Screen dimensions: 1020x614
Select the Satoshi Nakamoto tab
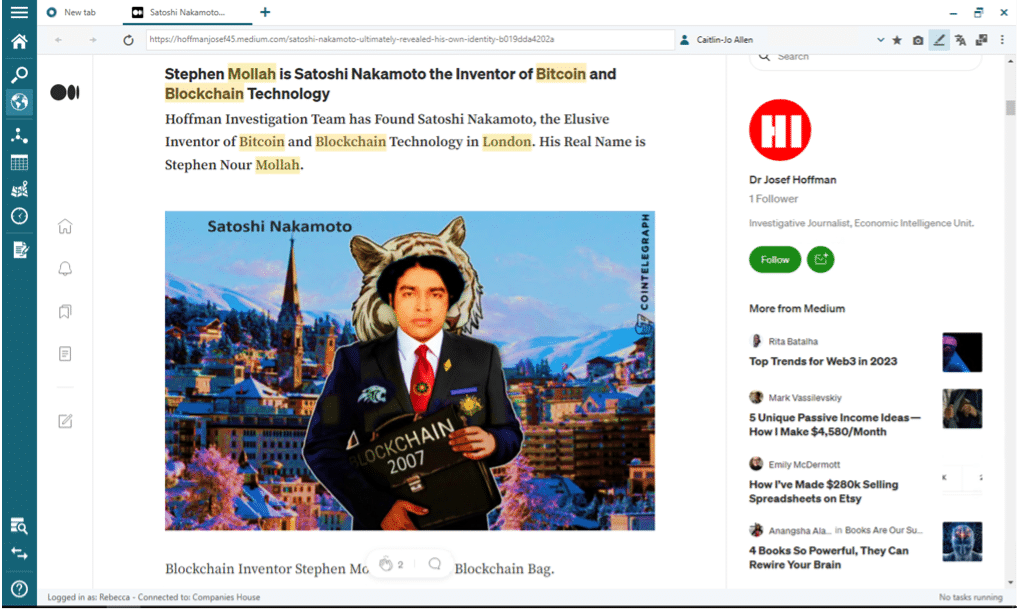(x=187, y=12)
